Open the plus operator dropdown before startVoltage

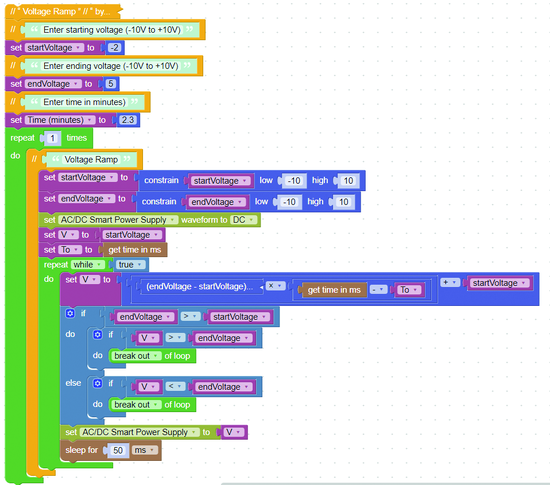[450, 282]
